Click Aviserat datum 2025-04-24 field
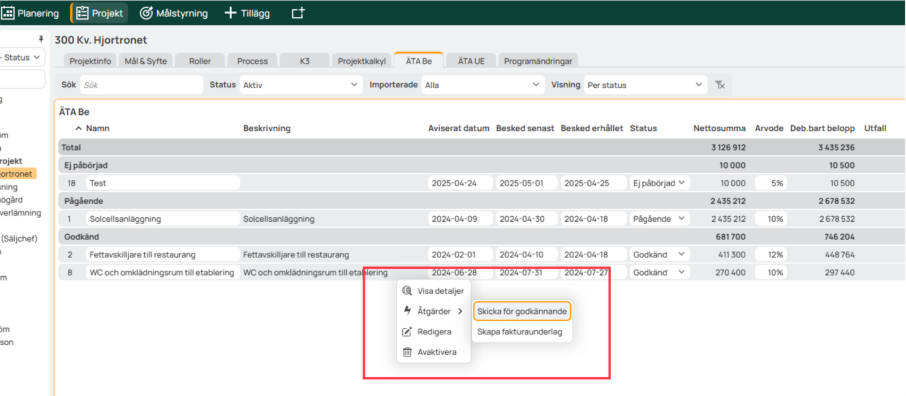Viewport: 906px width, 396px height. 461,183
